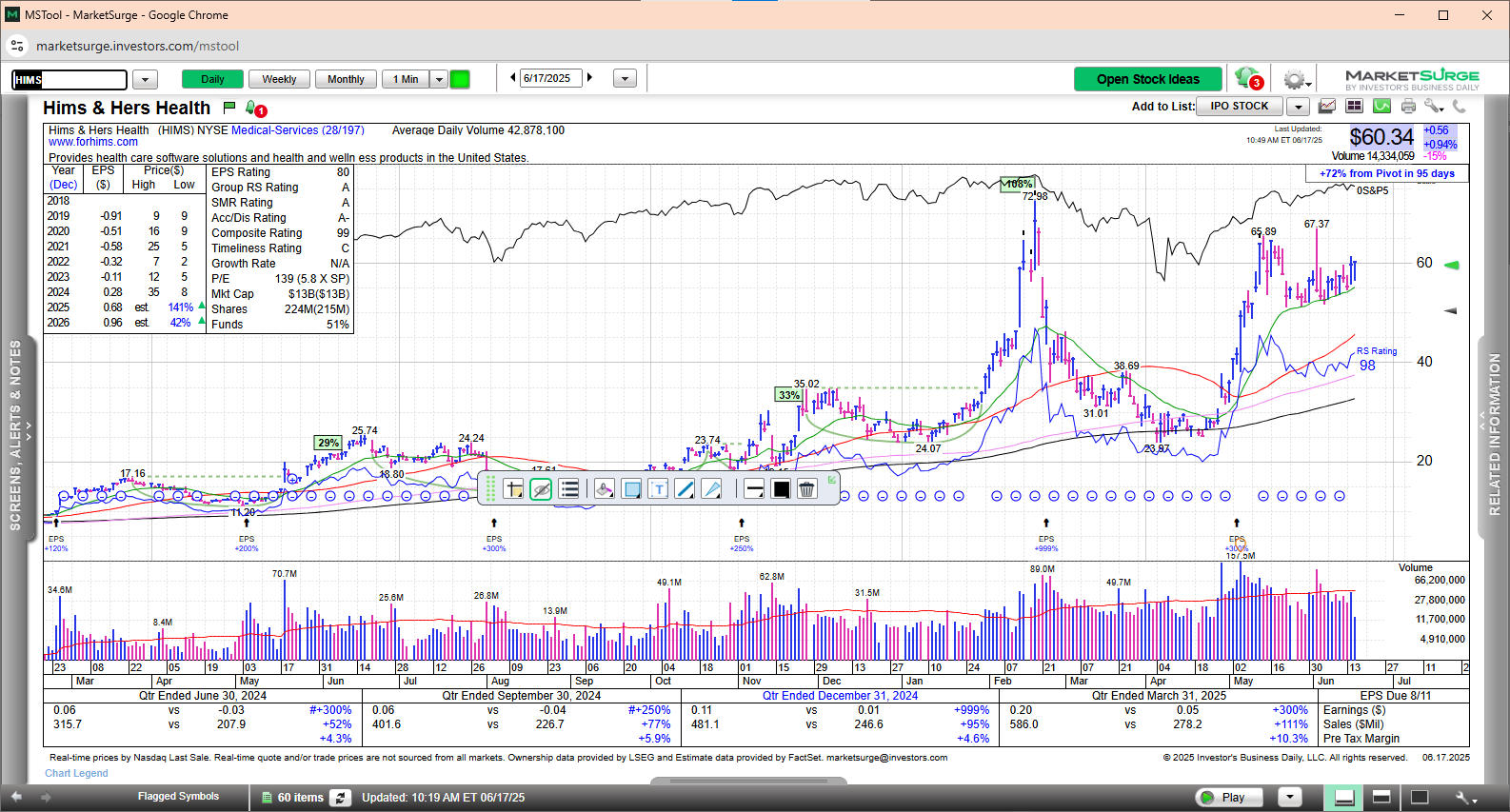The image size is (1510, 812).
Task: Grab the drawing toolbar dotted handle
Action: [x=490, y=489]
